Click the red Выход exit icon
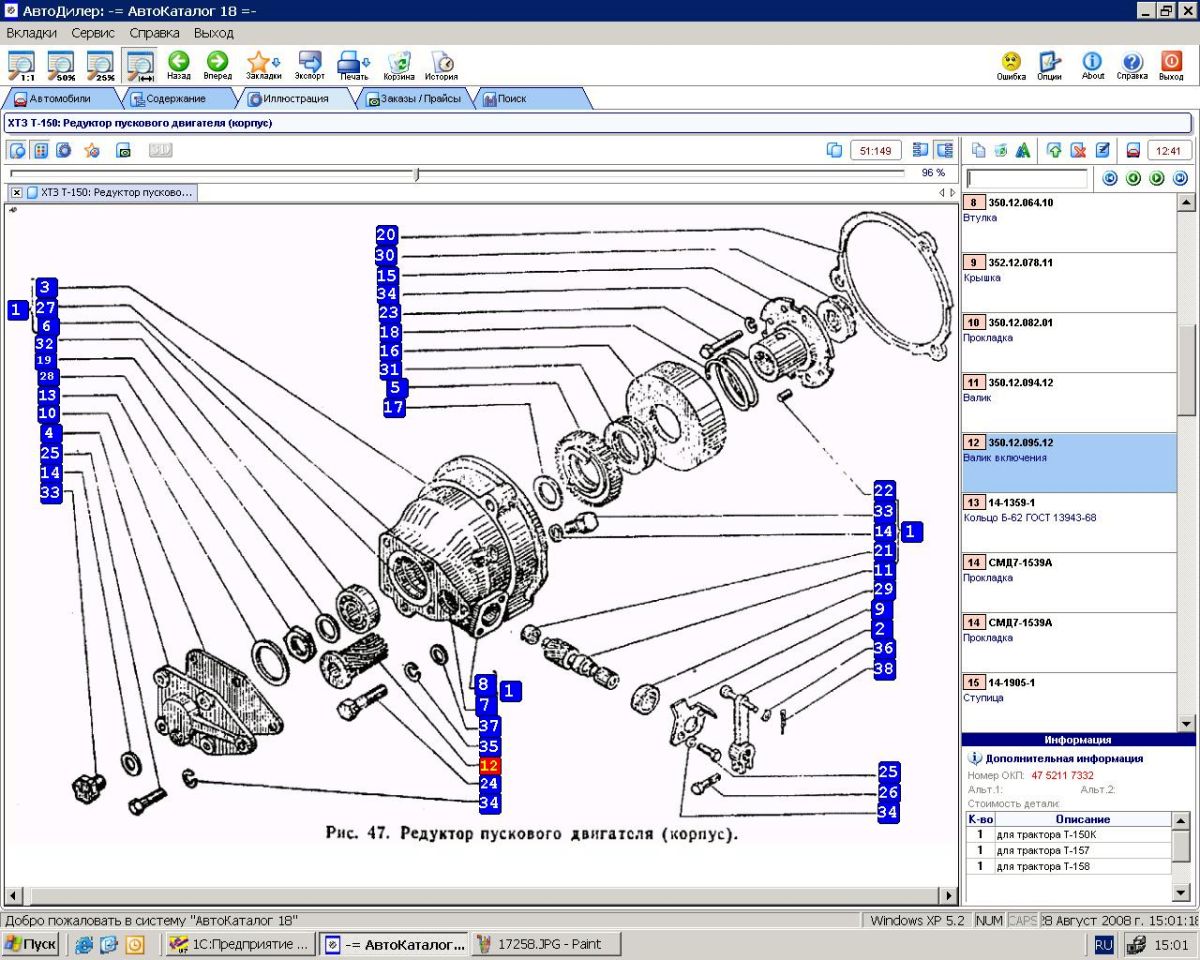The image size is (1200, 960). (x=1171, y=62)
